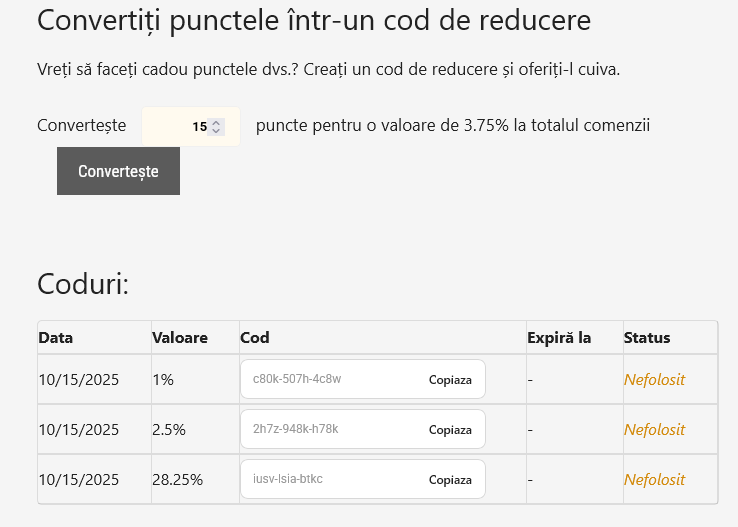Screen dimensions: 738x527
Task: Increase points with the stepper up arrow
Action: point(217,123)
